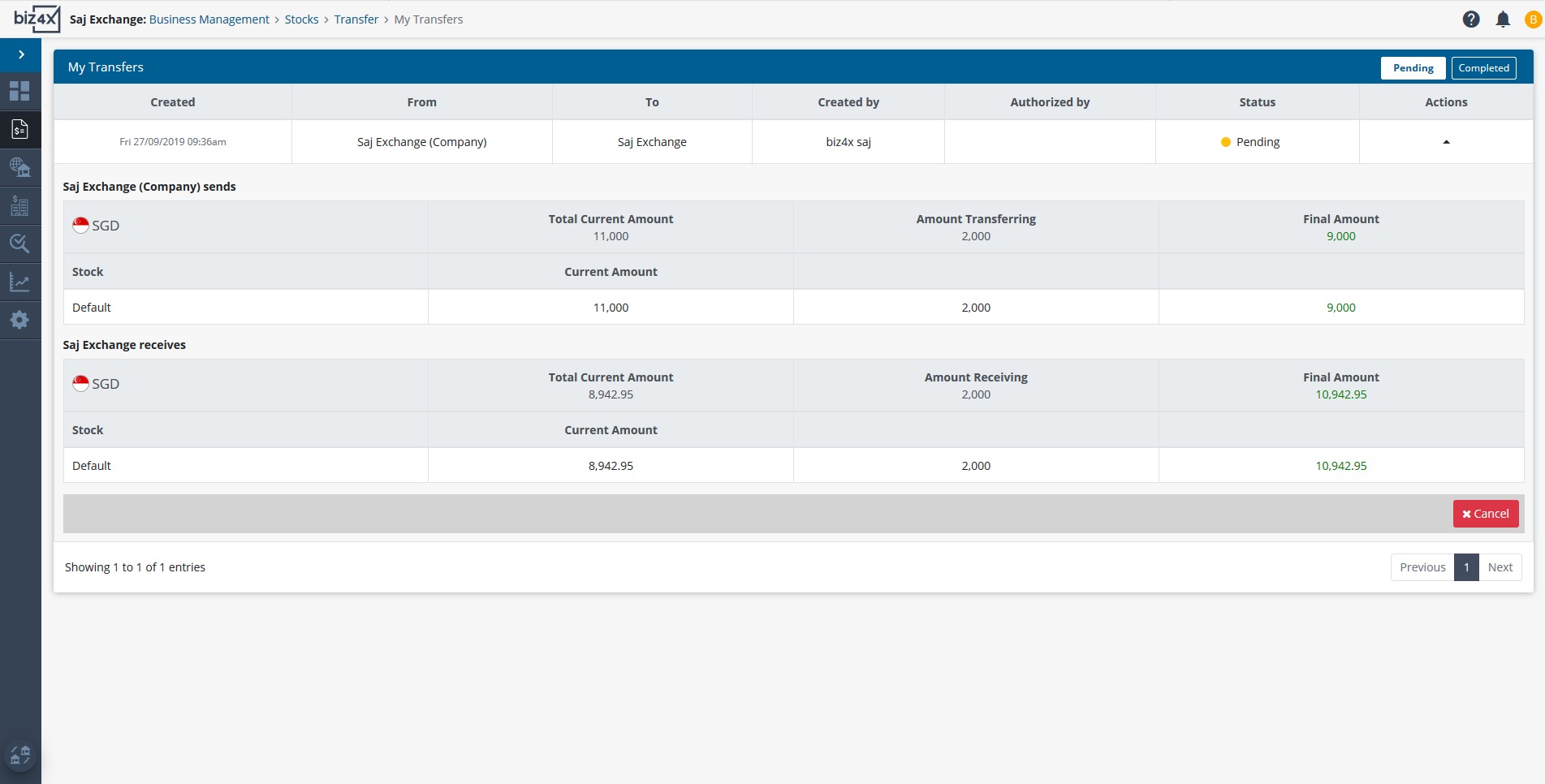Open the help question mark icon
Viewport: 1545px width, 784px height.
point(1471,19)
